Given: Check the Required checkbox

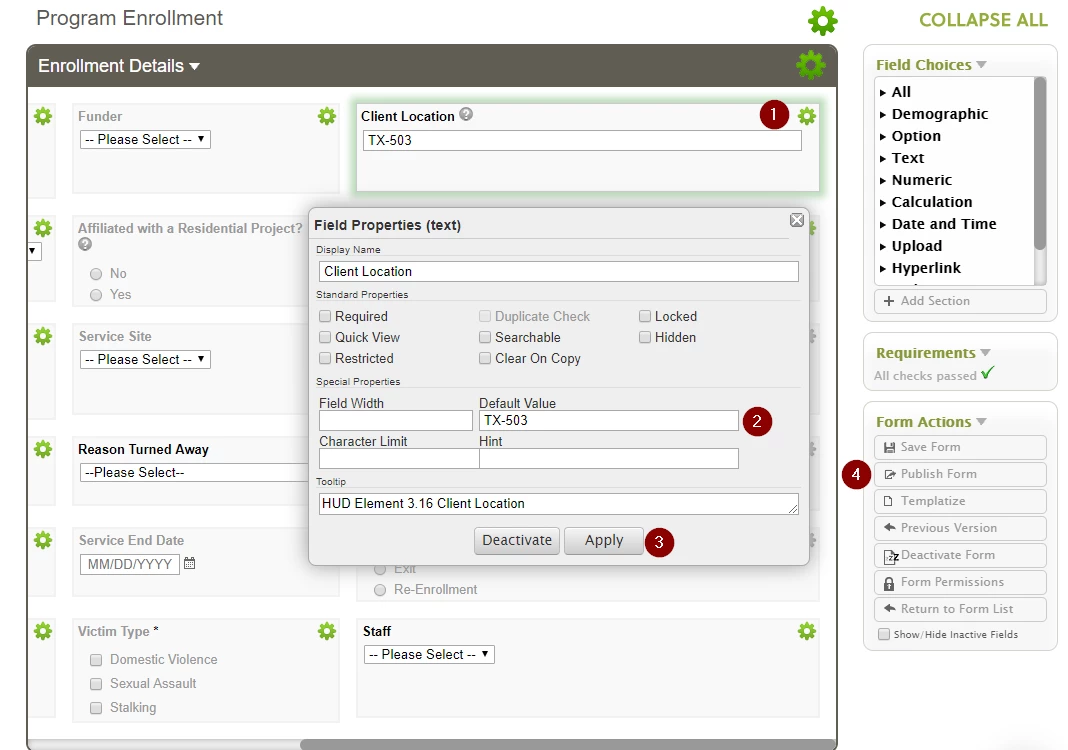Looking at the screenshot, I should click(326, 316).
